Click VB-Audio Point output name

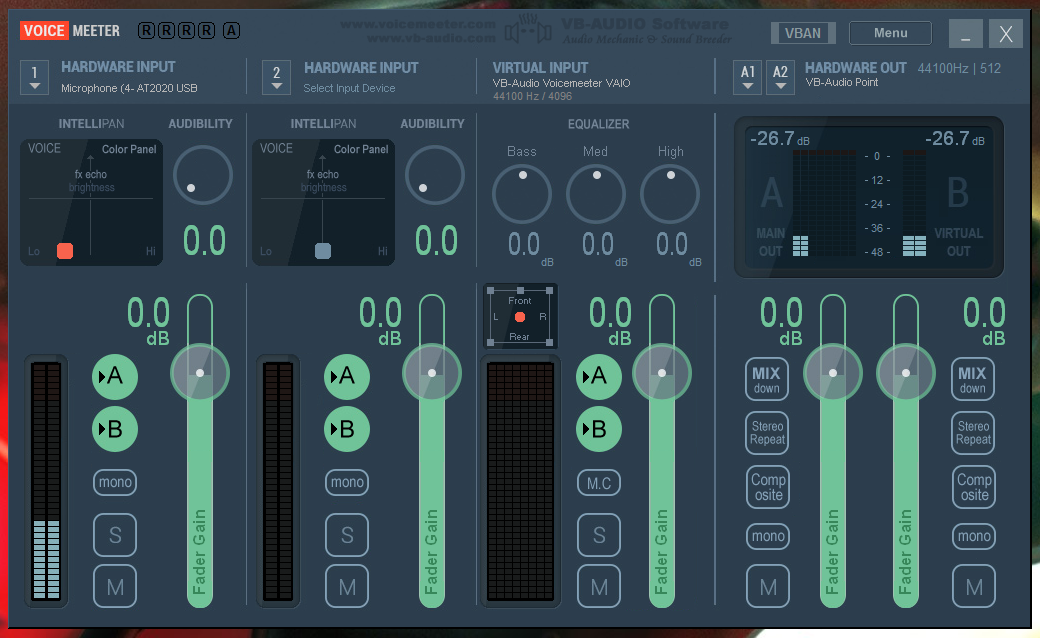[x=842, y=82]
